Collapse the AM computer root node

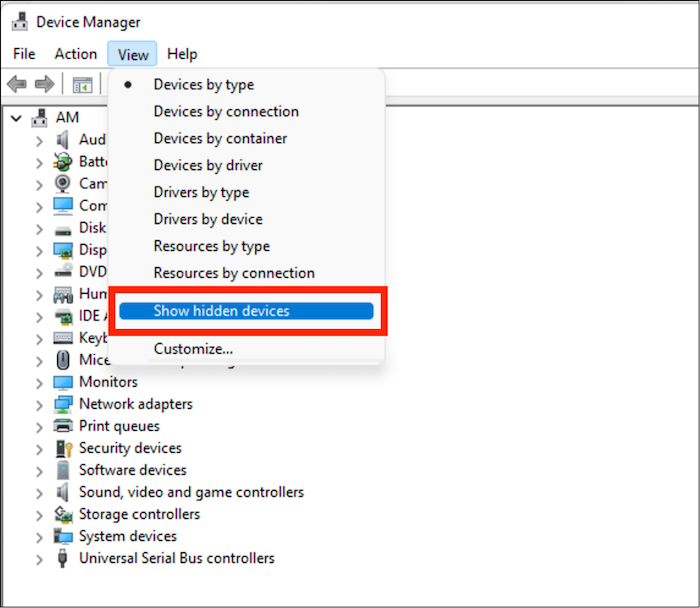[x=16, y=118]
